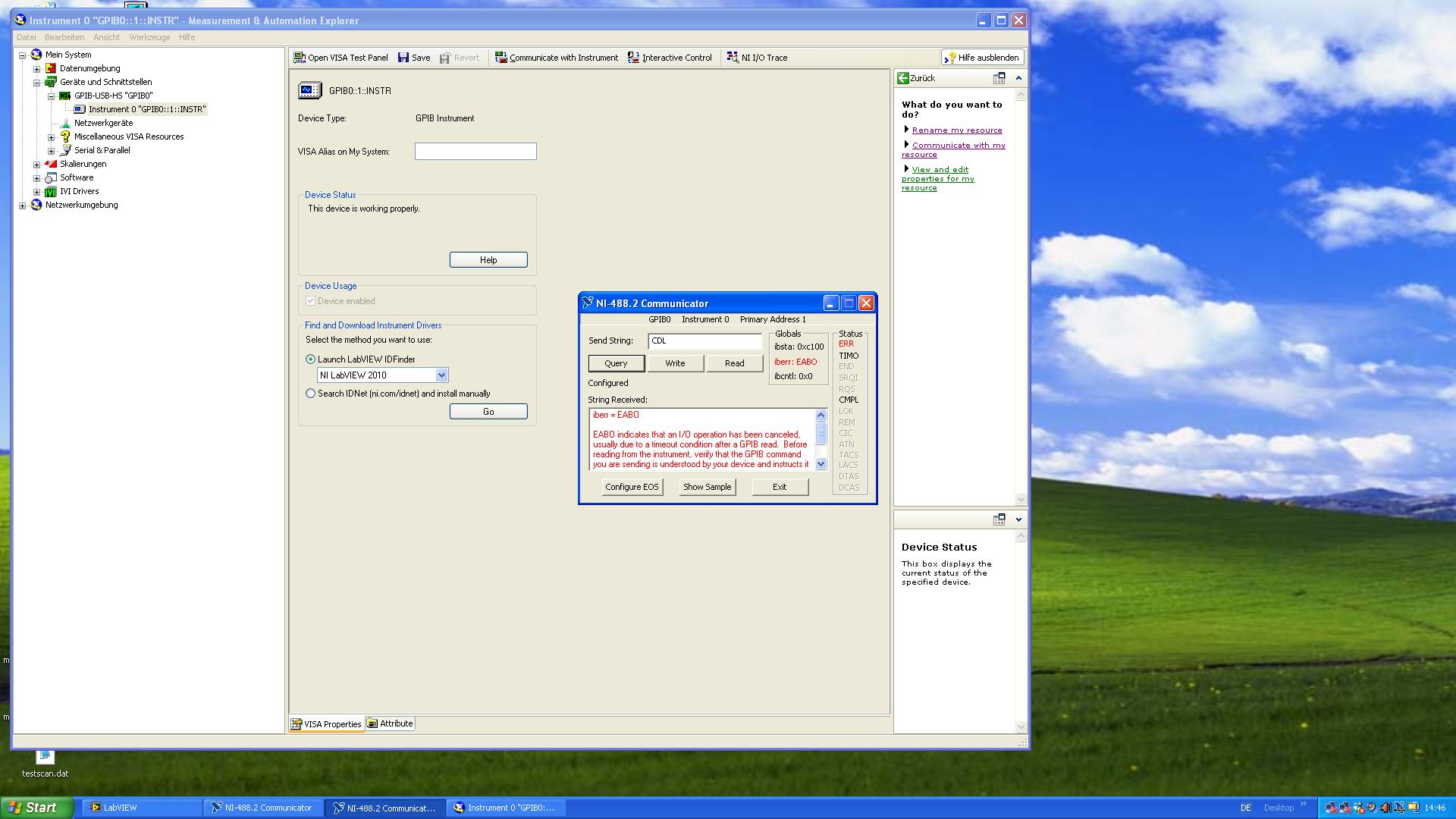Image resolution: width=1456 pixels, height=819 pixels.
Task: Select Launch LabVIEW IDFinder radio button
Action: [x=310, y=359]
